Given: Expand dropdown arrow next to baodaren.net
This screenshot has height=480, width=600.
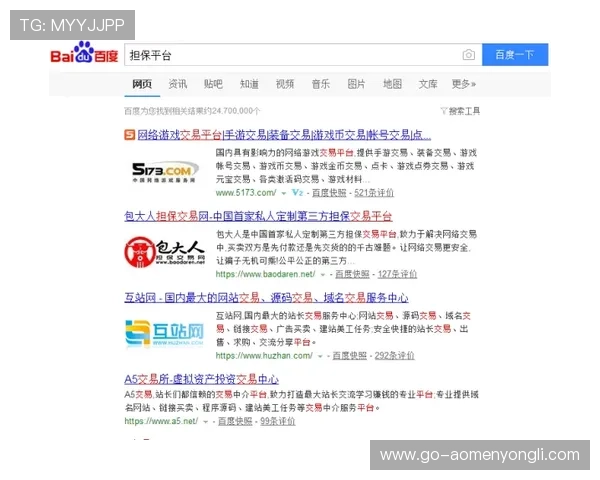Looking at the screenshot, I should click(323, 275).
